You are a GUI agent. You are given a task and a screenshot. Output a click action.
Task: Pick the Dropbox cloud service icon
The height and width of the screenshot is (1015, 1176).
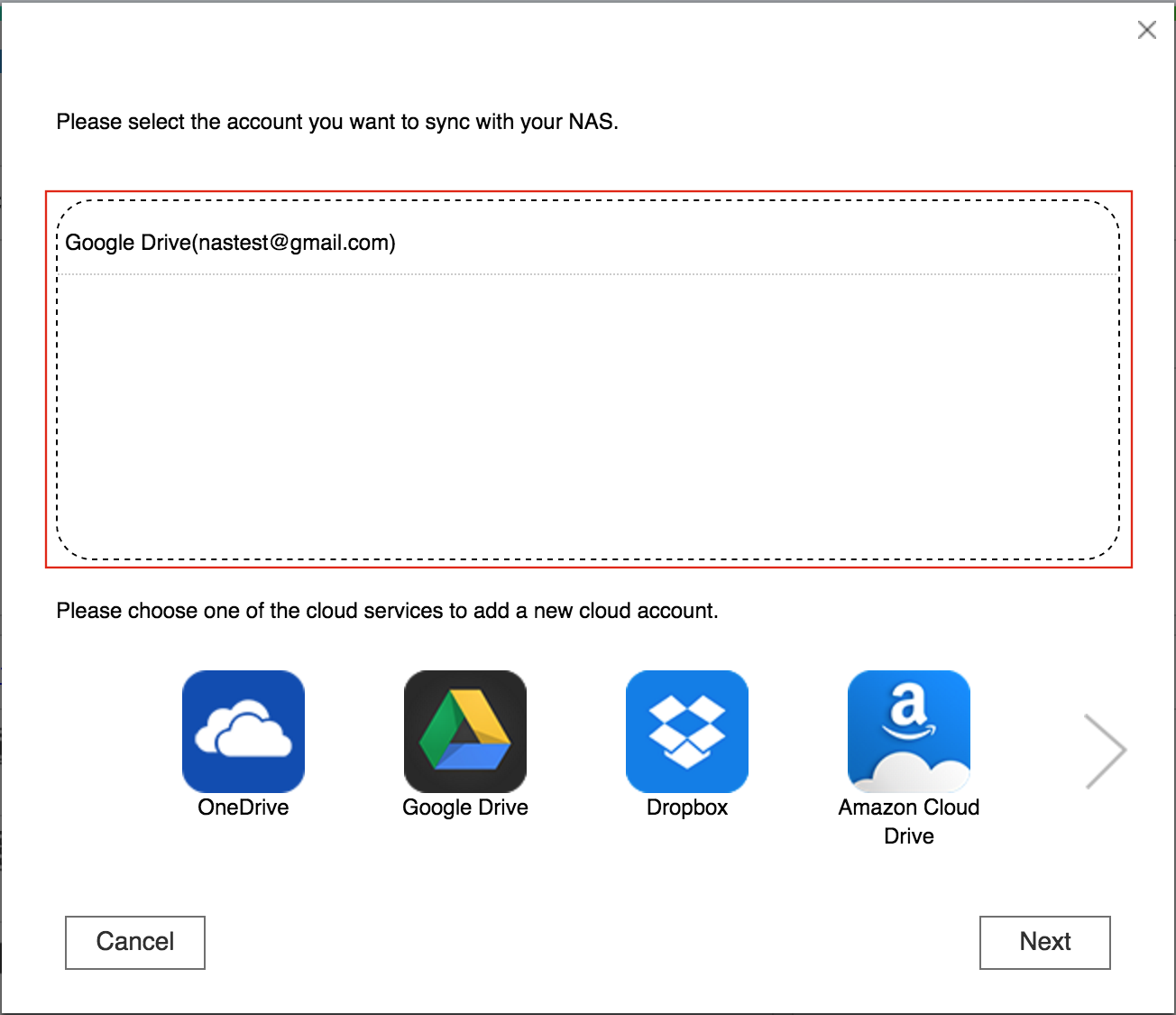click(687, 732)
